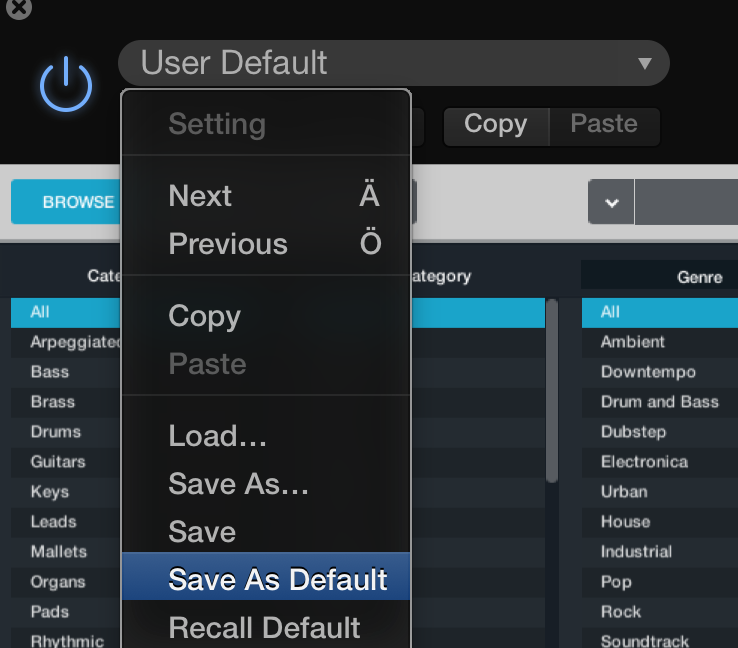738x648 pixels.
Task: Toggle the plug-in power button
Action: (x=66, y=84)
